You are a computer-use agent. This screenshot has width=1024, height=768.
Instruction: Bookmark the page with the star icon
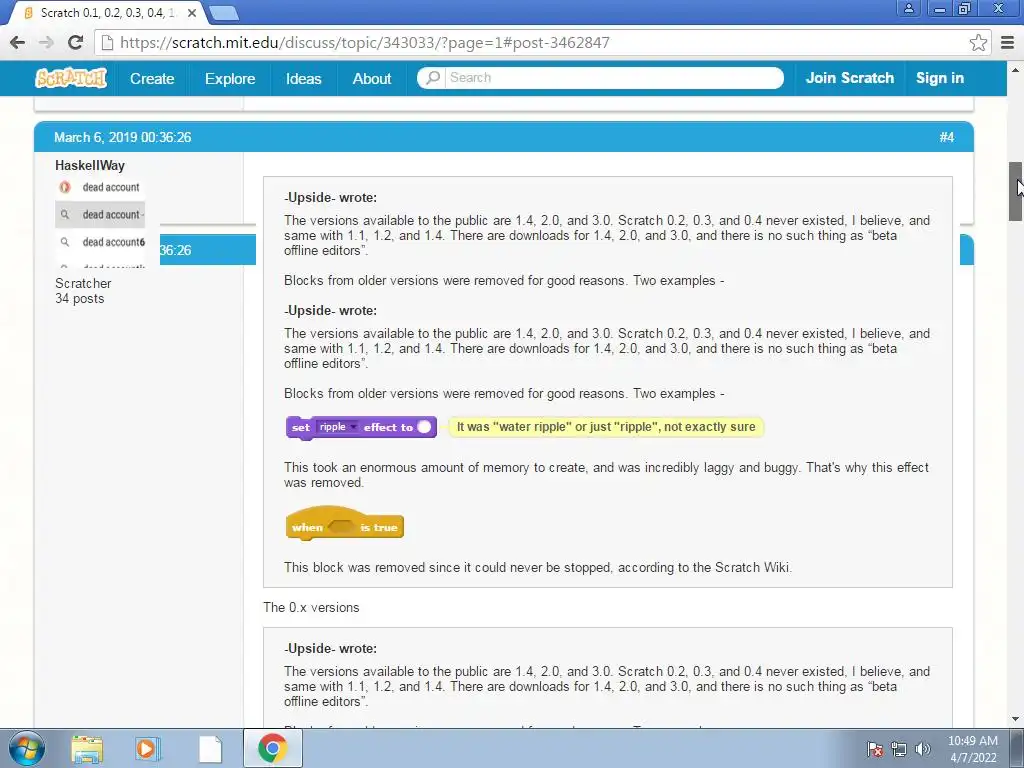[x=978, y=42]
